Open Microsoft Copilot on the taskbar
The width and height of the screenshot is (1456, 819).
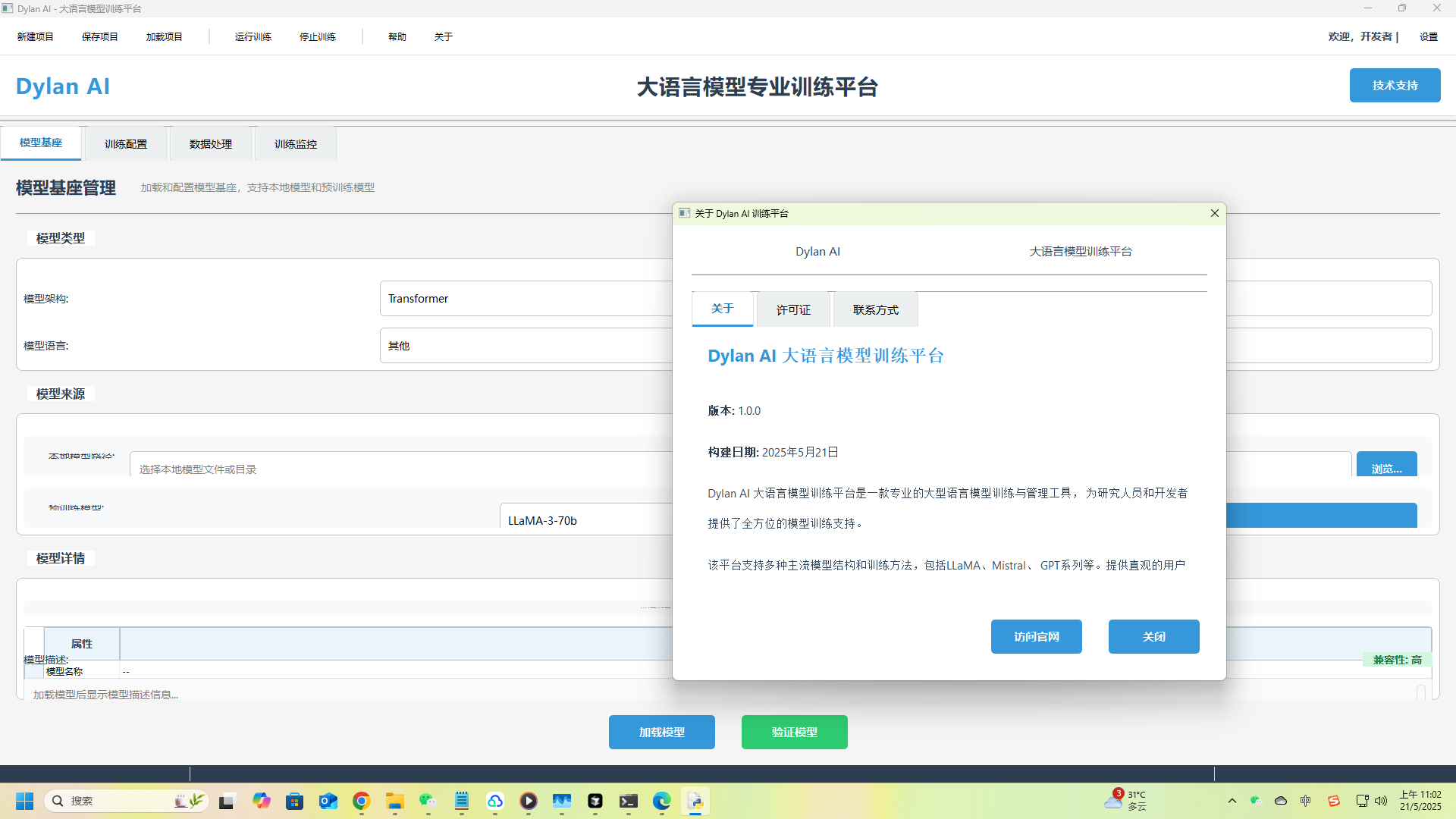[x=262, y=801]
